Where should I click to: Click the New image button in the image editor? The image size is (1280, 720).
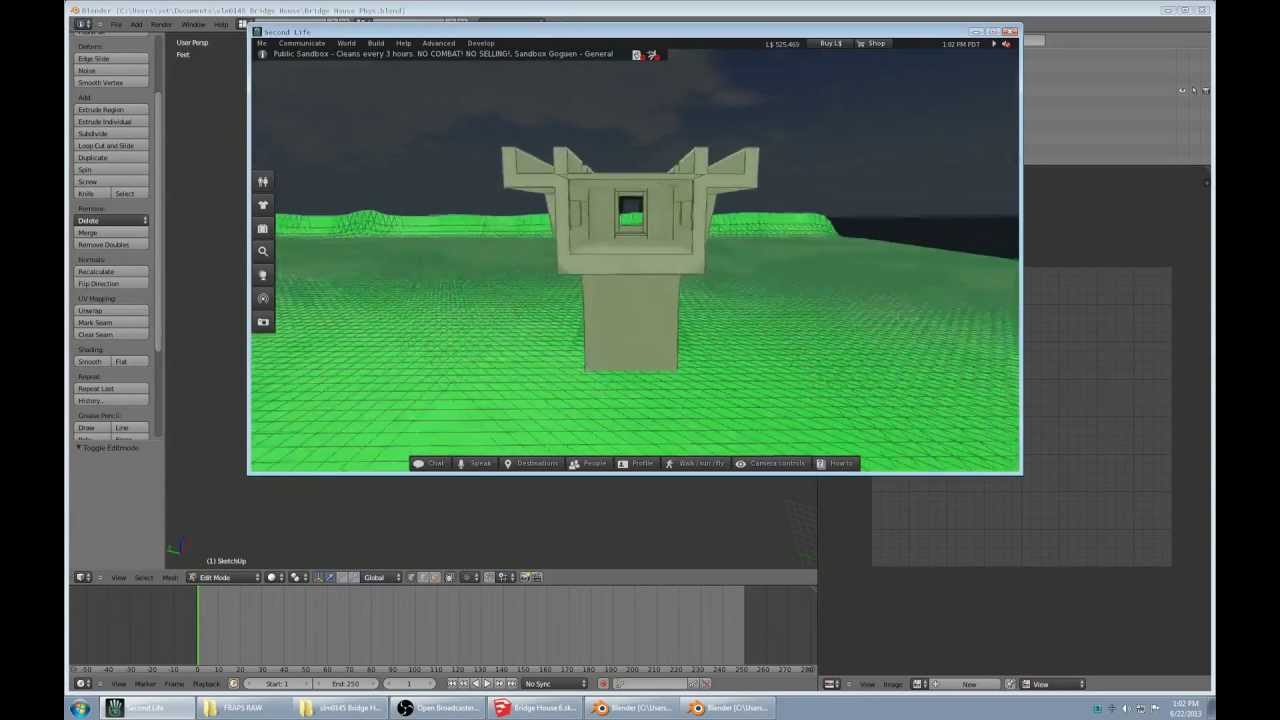tap(969, 684)
